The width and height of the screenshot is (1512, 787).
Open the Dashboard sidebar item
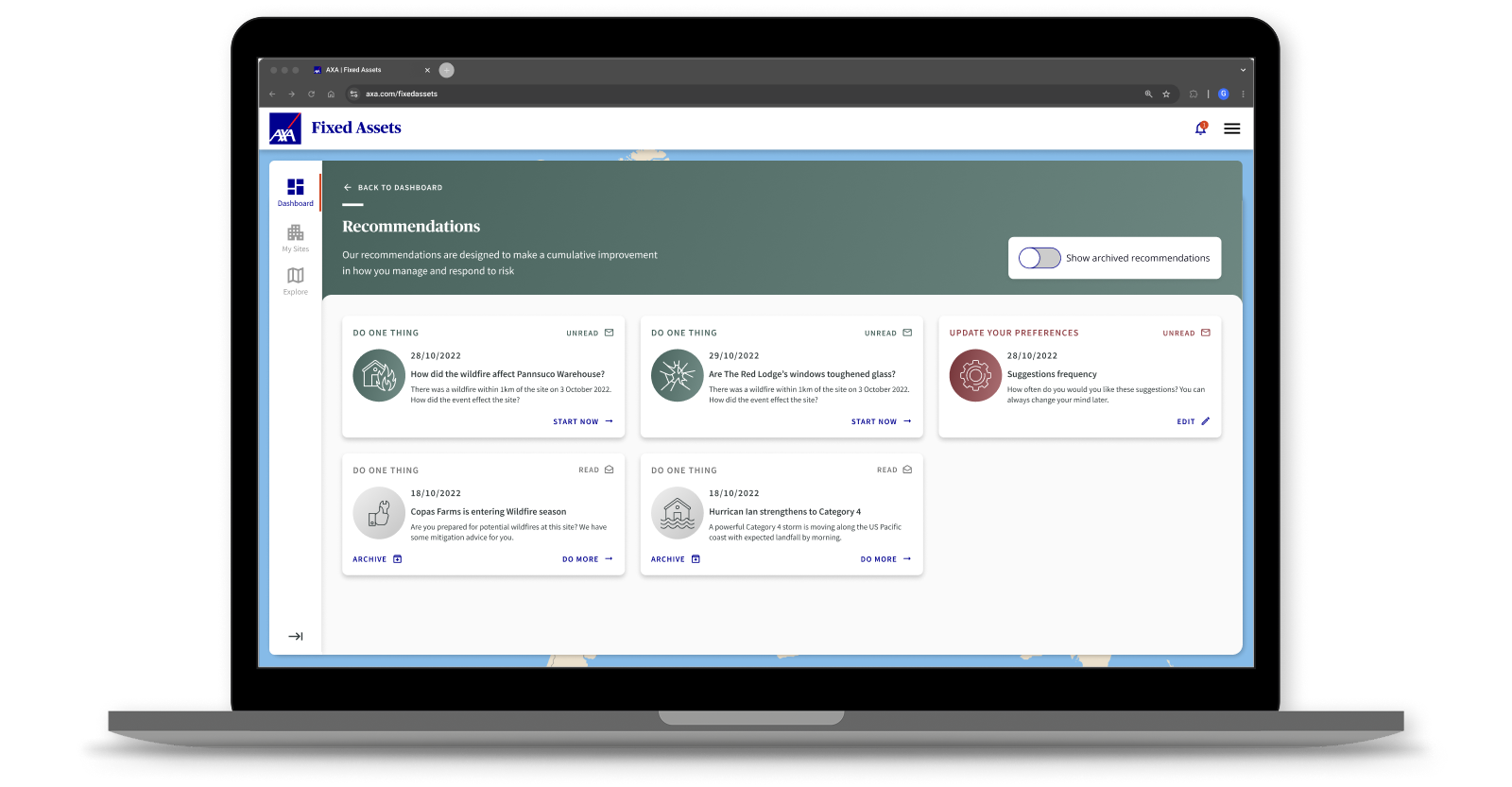[x=295, y=192]
